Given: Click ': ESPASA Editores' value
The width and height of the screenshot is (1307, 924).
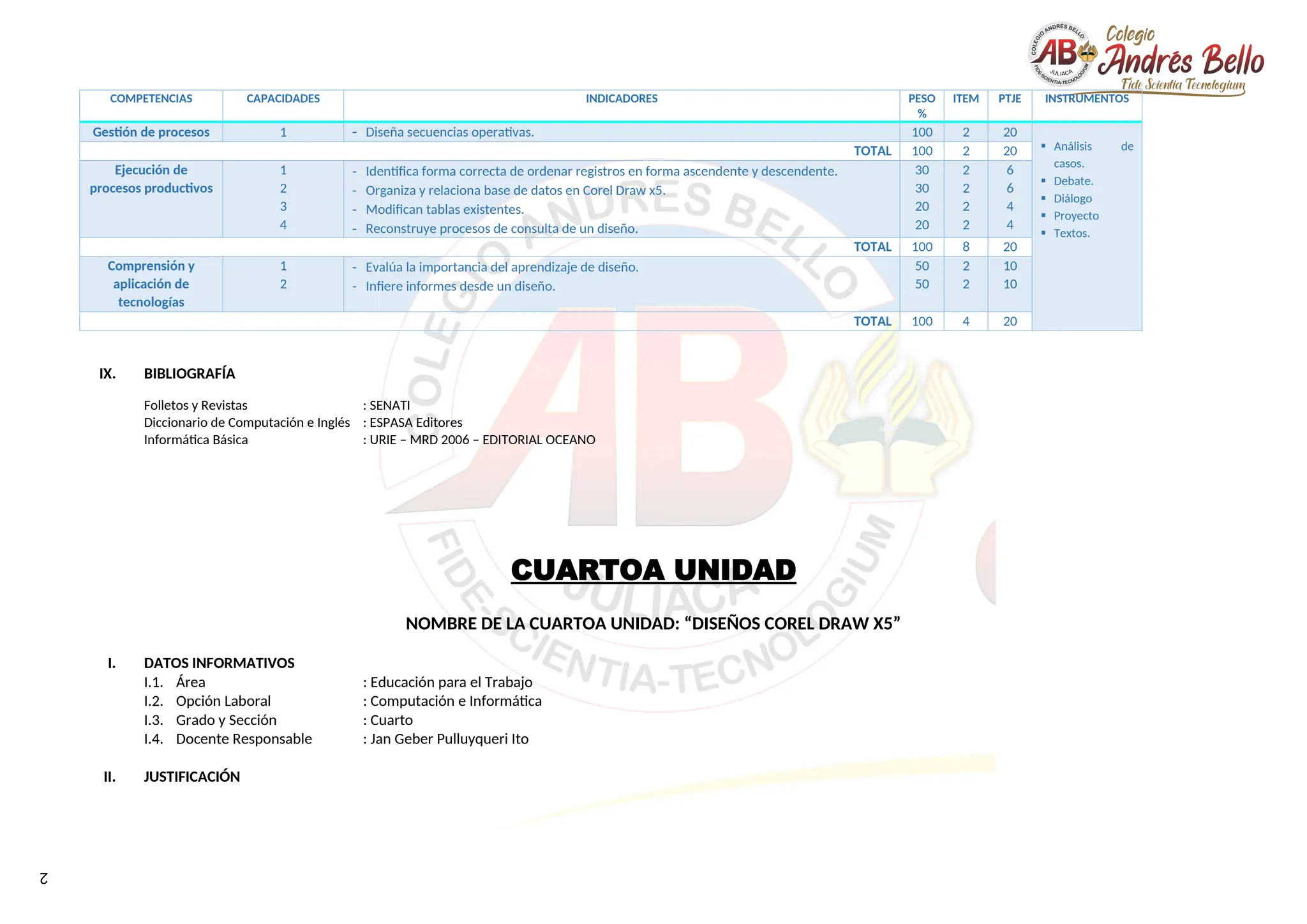Looking at the screenshot, I should [413, 422].
